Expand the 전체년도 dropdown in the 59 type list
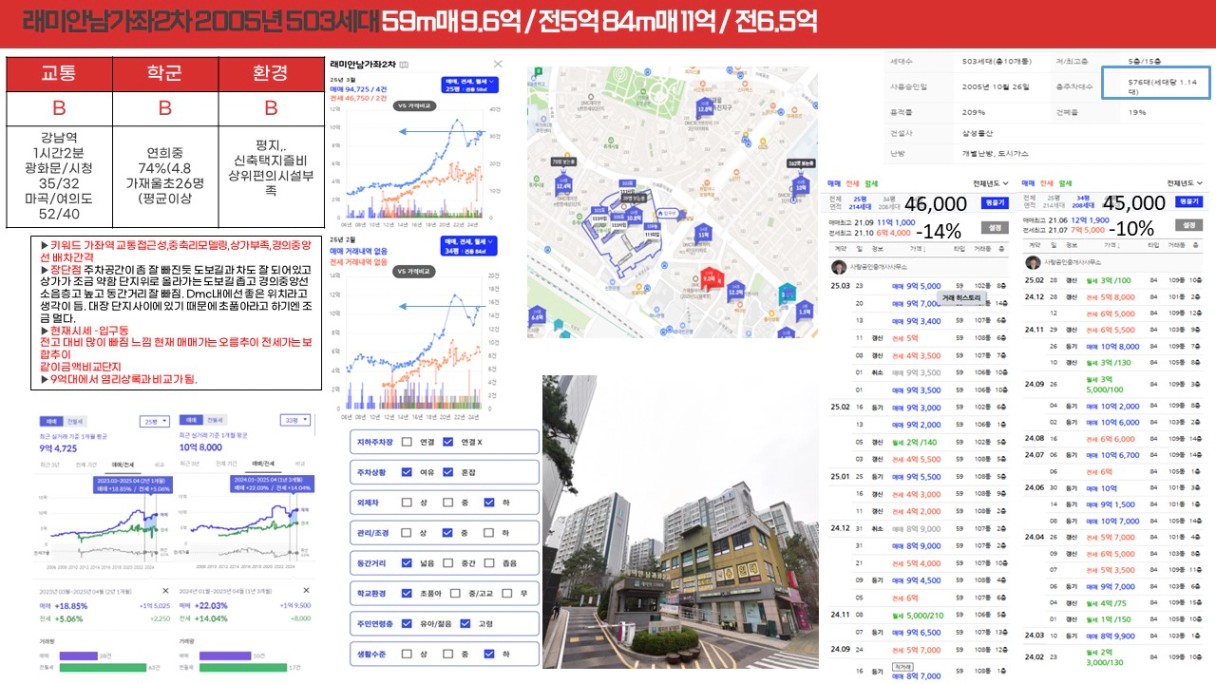Viewport: 1216px width, 684px height. 990,183
